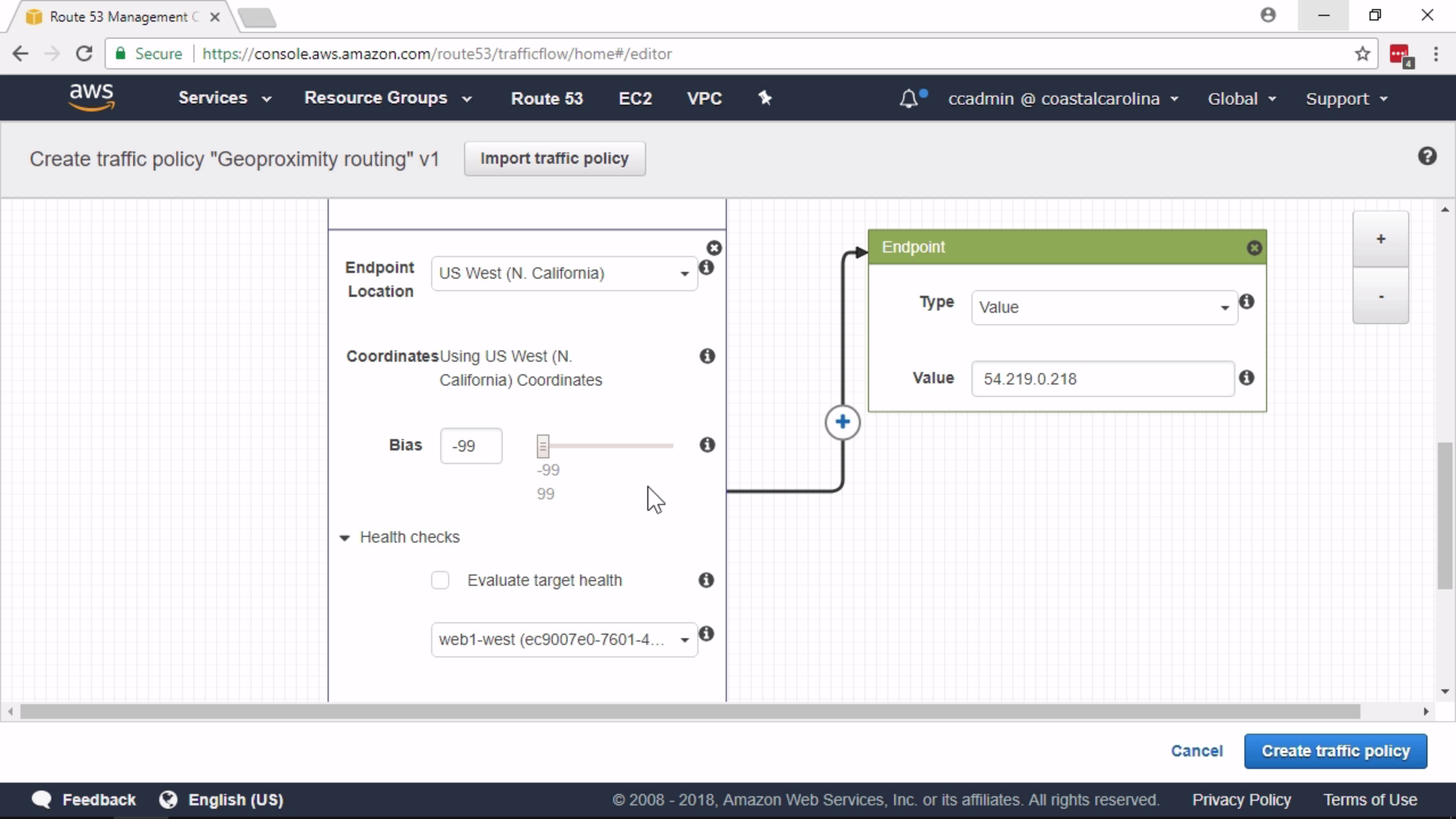Zoom in with the plus button
Screen dimensions: 1456x819
(x=1381, y=239)
